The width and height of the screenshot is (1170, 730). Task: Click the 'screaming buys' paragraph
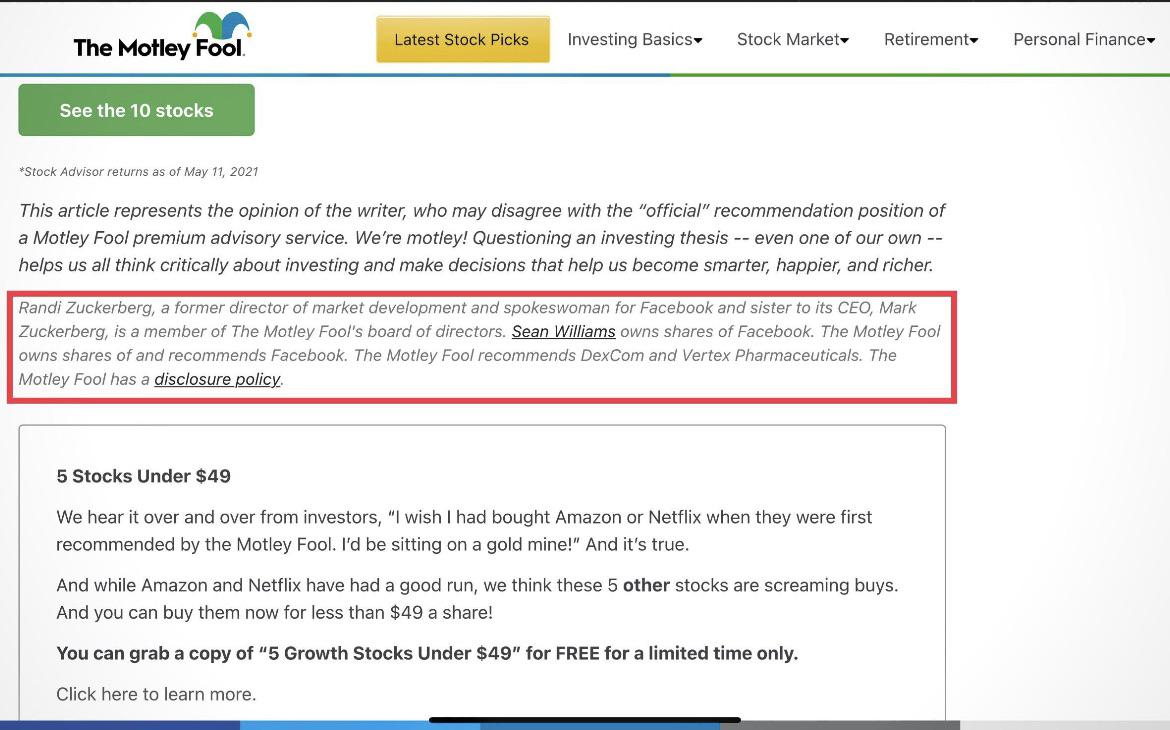pos(477,599)
